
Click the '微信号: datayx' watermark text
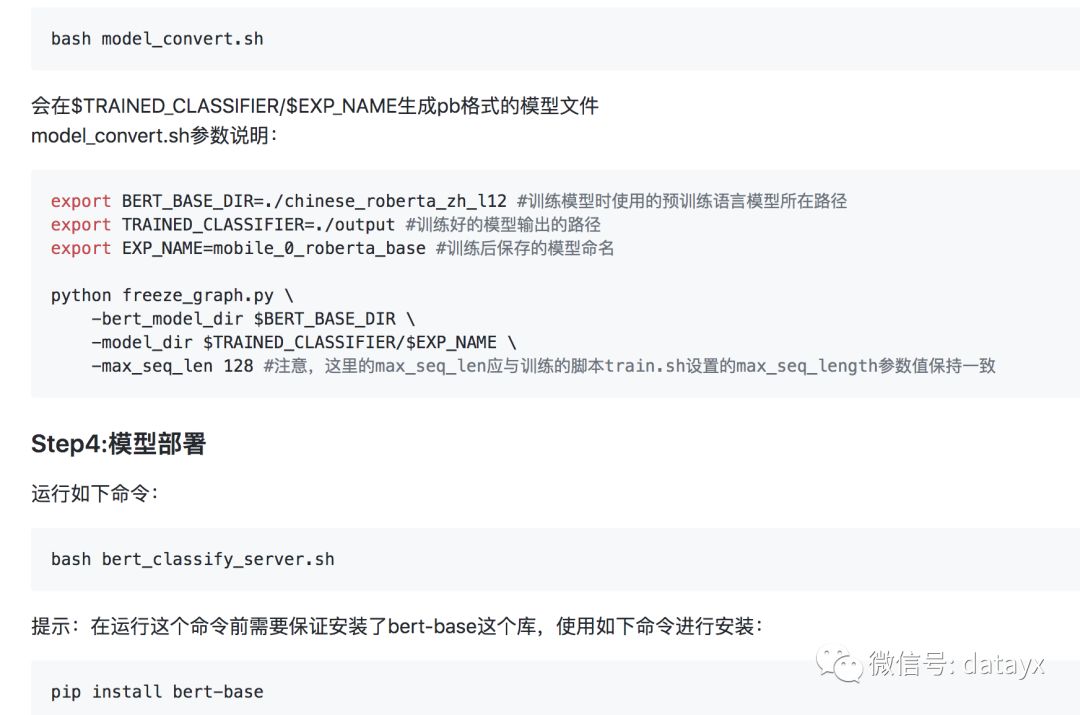point(957,664)
